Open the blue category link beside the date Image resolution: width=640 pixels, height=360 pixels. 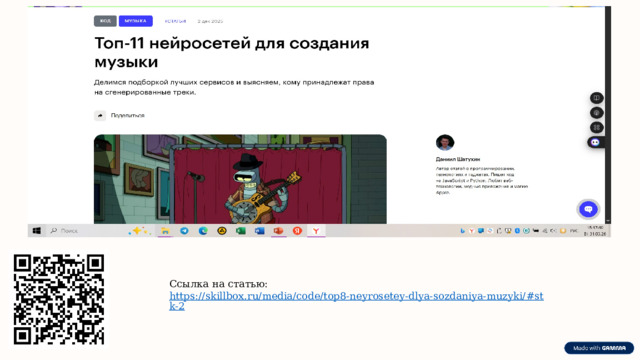(x=176, y=21)
